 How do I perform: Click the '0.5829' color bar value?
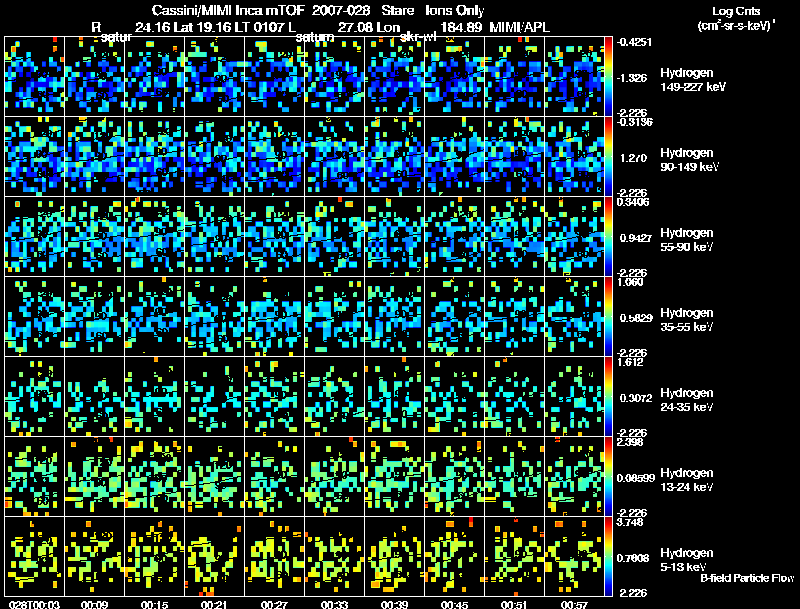[x=636, y=318]
